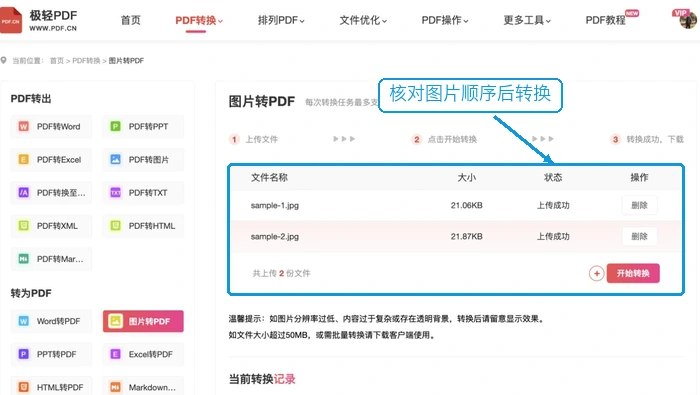Open PDF转换至… tool
The image size is (700, 395).
coord(51,193)
